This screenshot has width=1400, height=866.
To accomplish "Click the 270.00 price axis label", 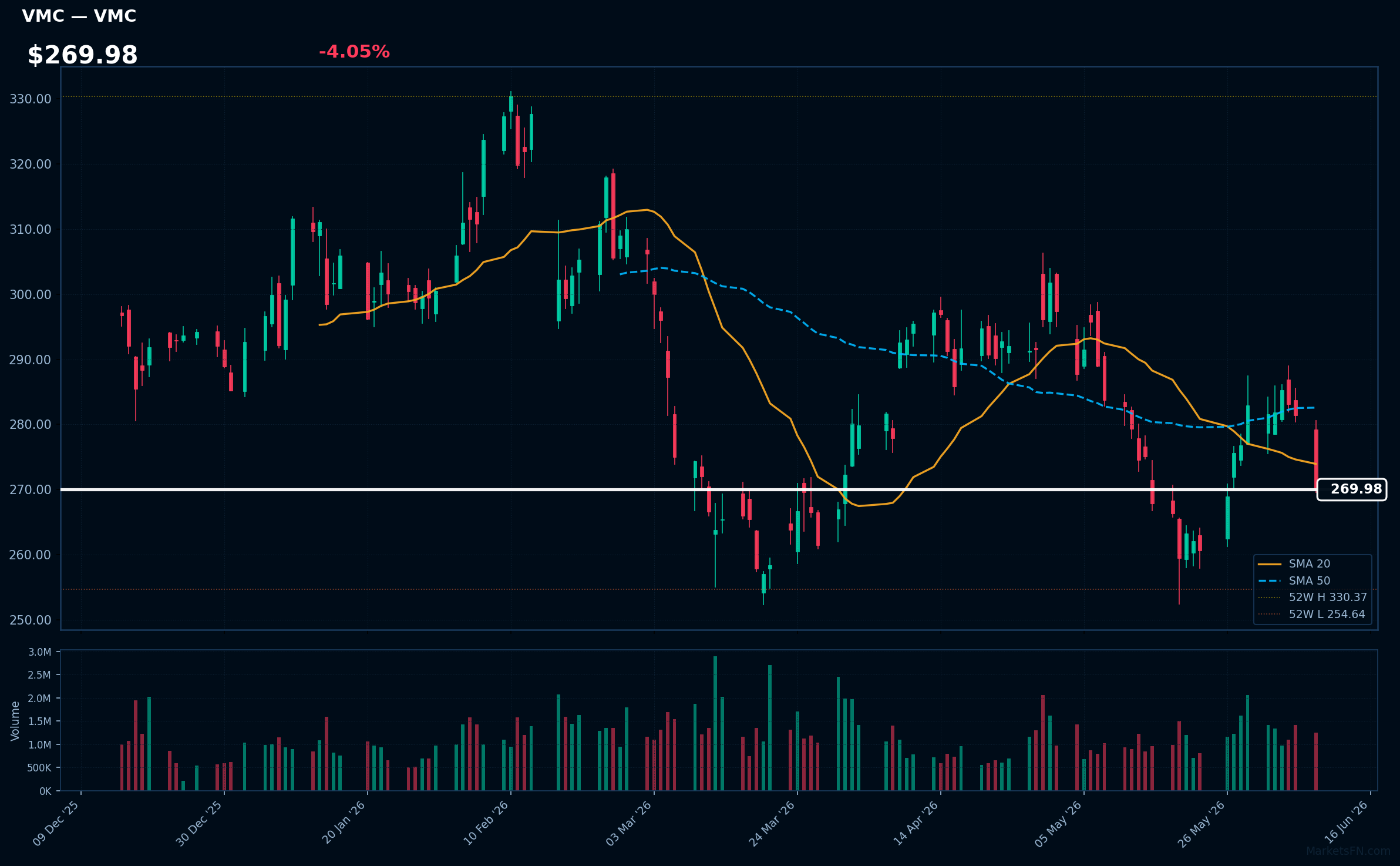I will click(31, 489).
